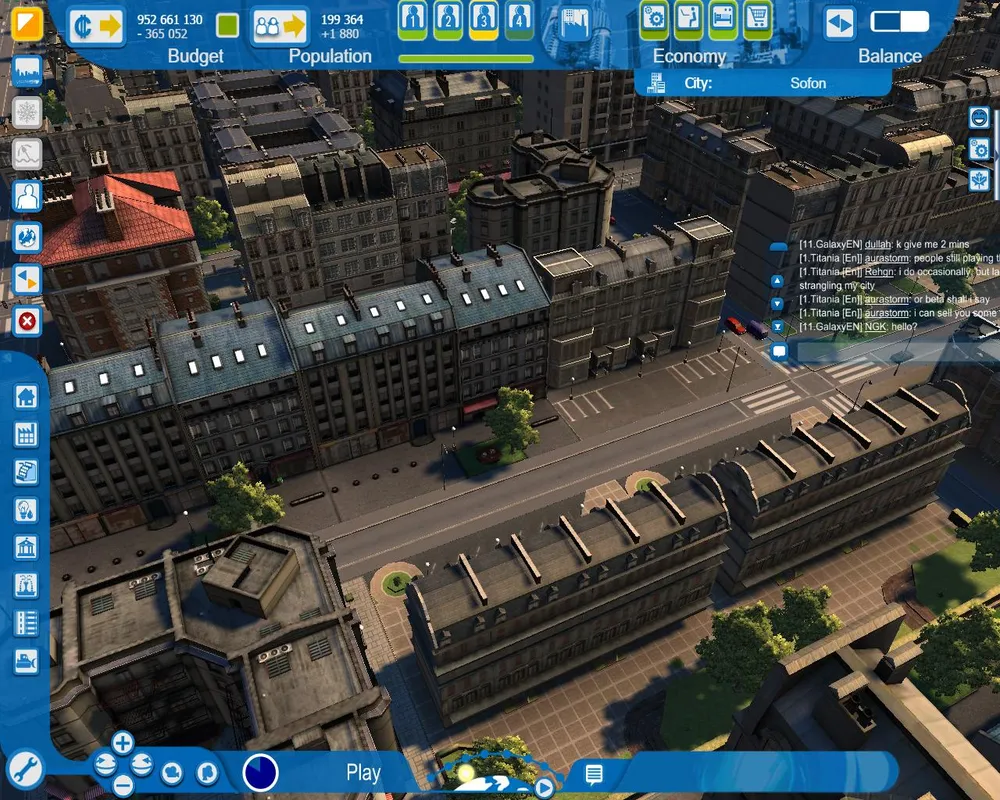Screen dimensions: 1000x800
Task: Open the leaf icon on right edge
Action: [x=979, y=181]
